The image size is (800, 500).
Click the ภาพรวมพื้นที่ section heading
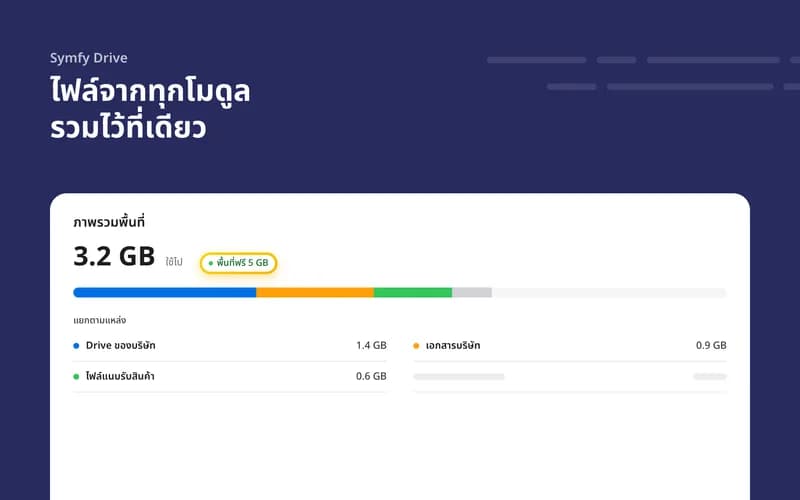[x=109, y=222]
